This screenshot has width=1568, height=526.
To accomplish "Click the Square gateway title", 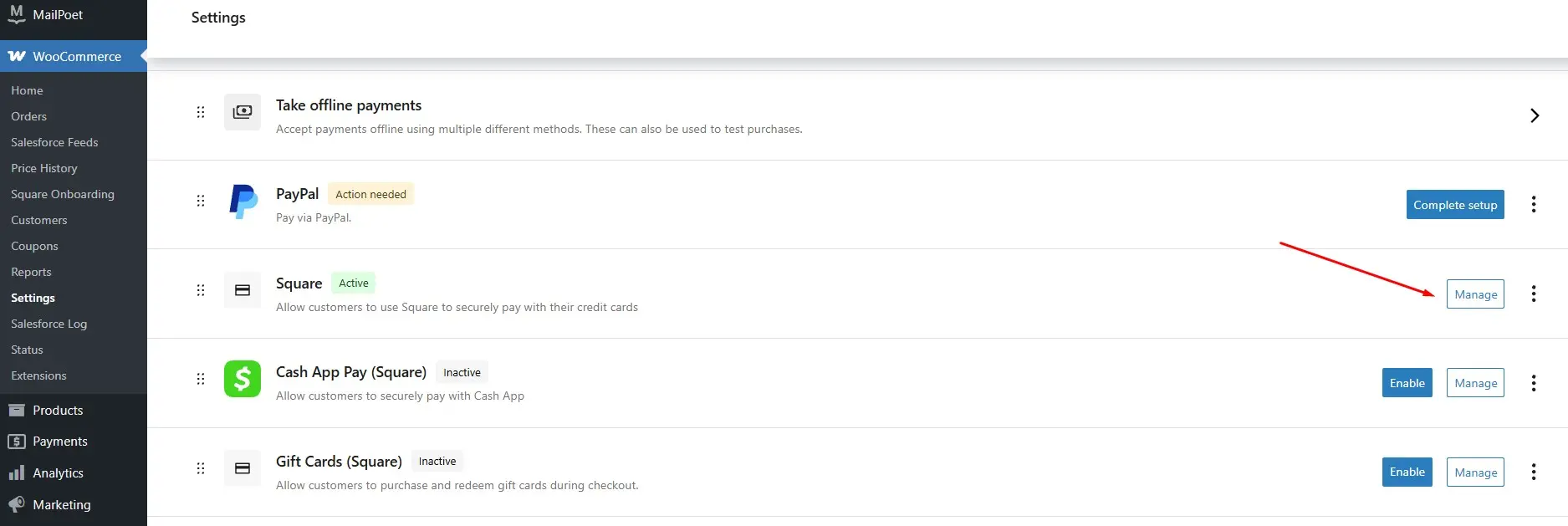I will coord(299,283).
